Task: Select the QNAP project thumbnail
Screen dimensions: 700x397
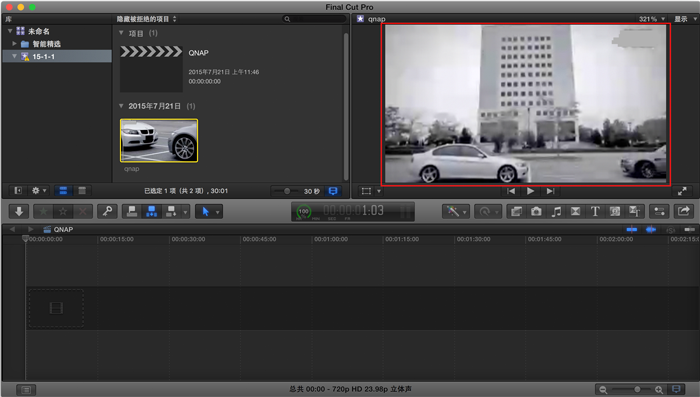Action: 151,68
